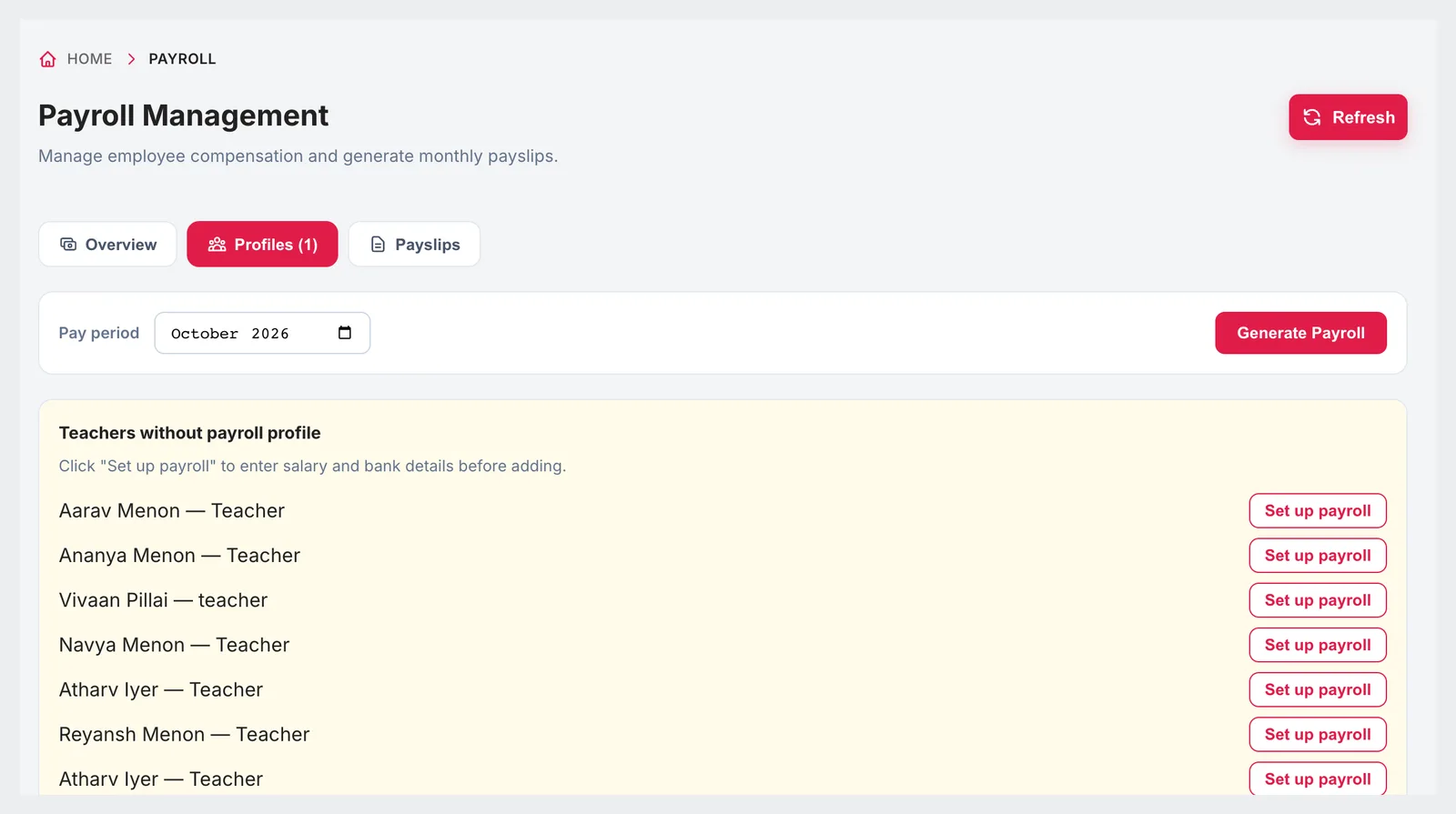Click the Payslips tab's document icon
This screenshot has height=814, width=1456.
(x=378, y=245)
